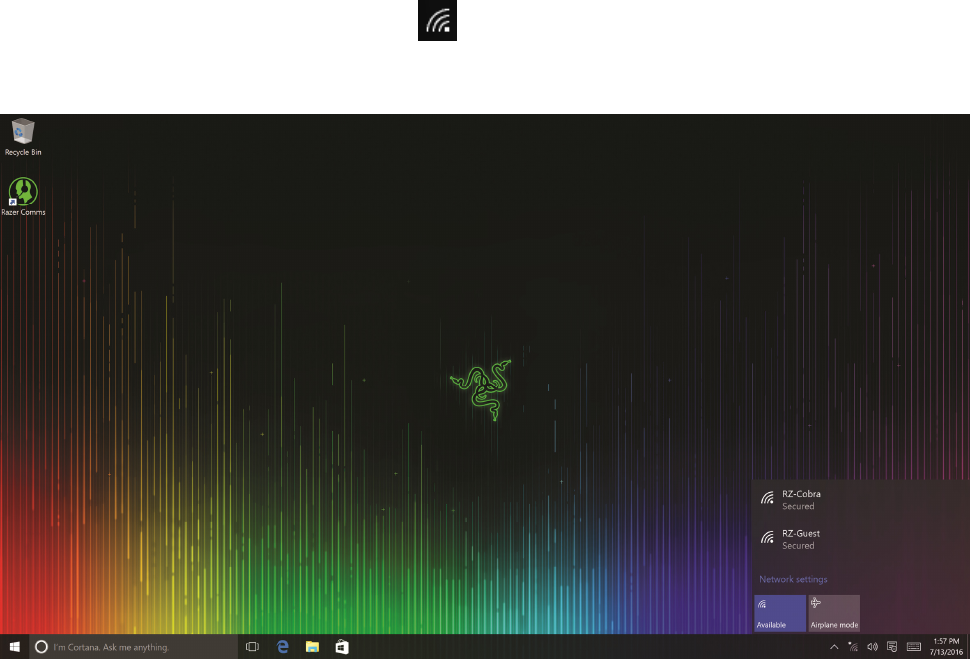Click the Cortana search box

tap(133, 647)
